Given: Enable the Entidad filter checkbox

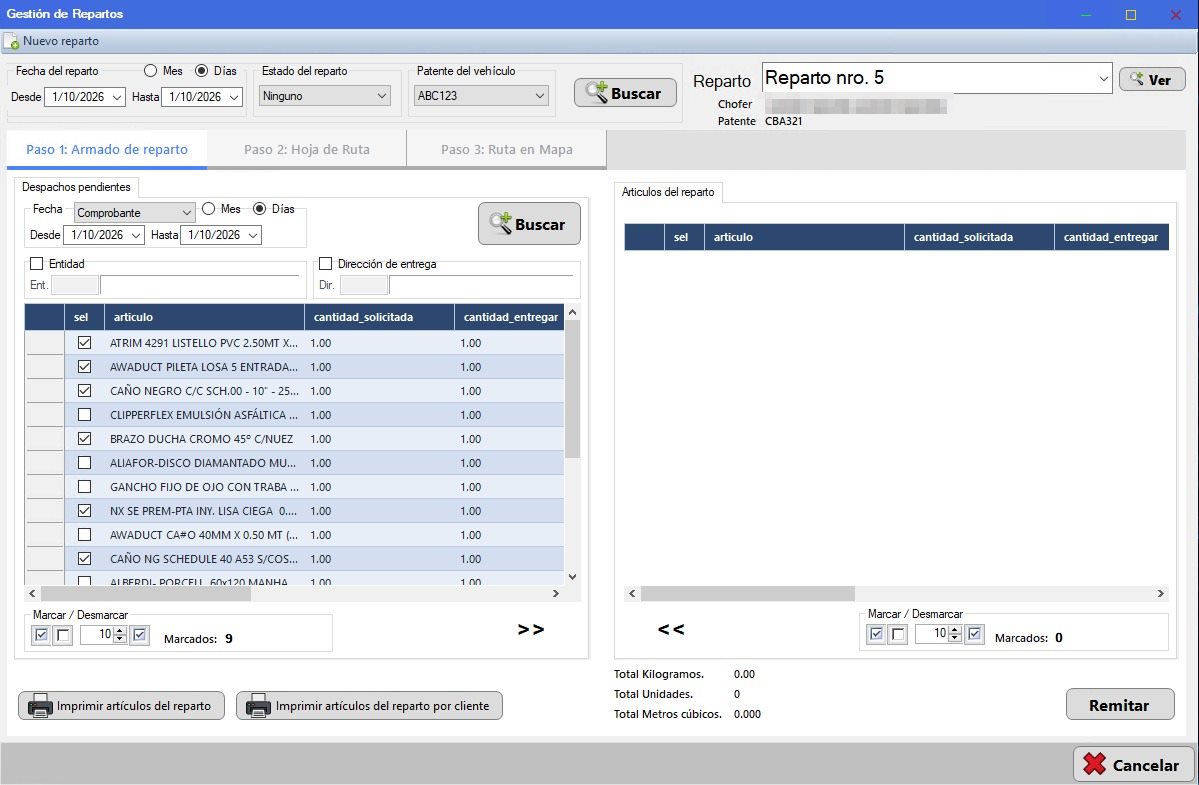Looking at the screenshot, I should click(37, 264).
